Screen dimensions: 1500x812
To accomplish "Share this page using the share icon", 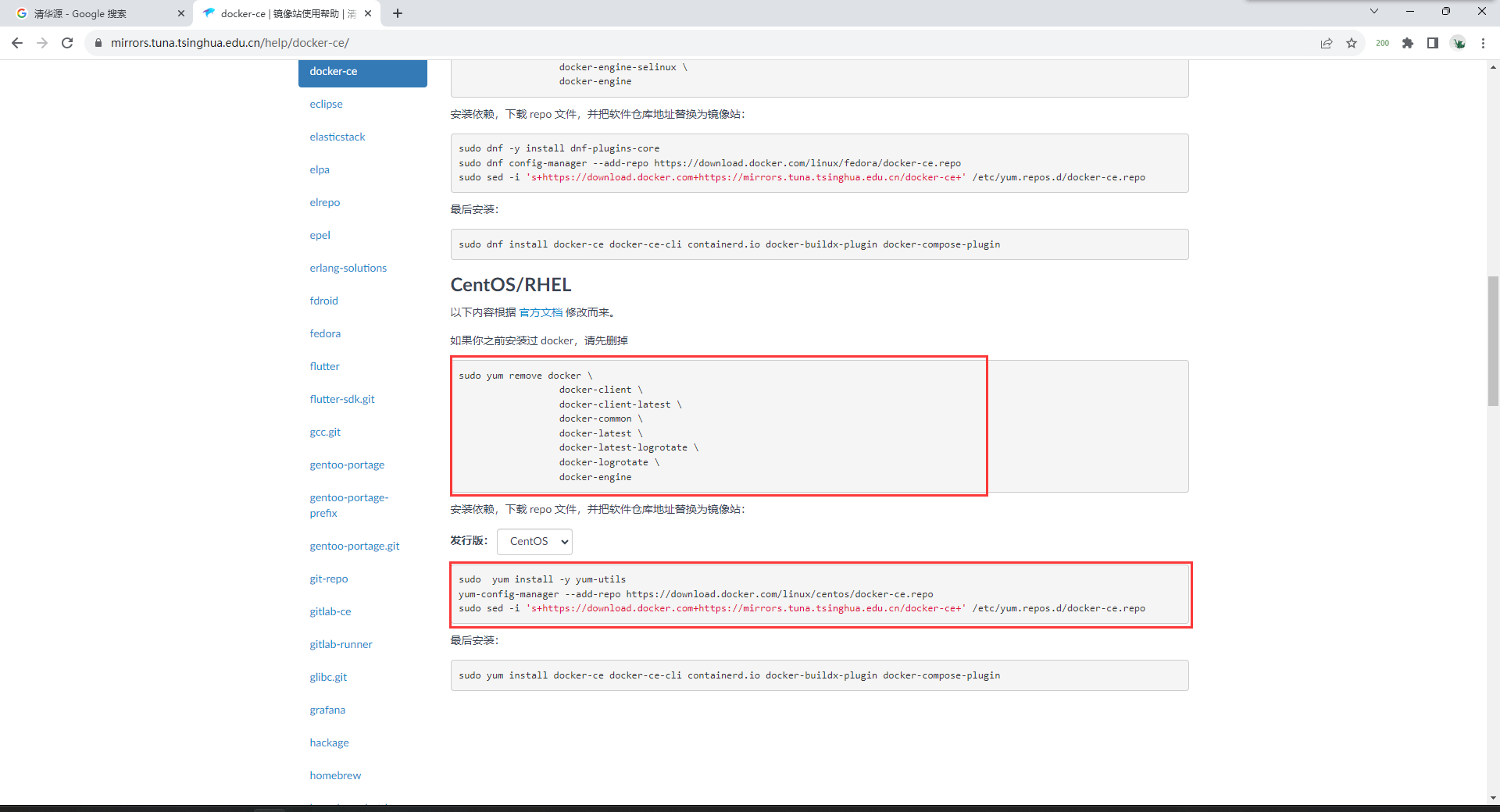I will point(1327,43).
